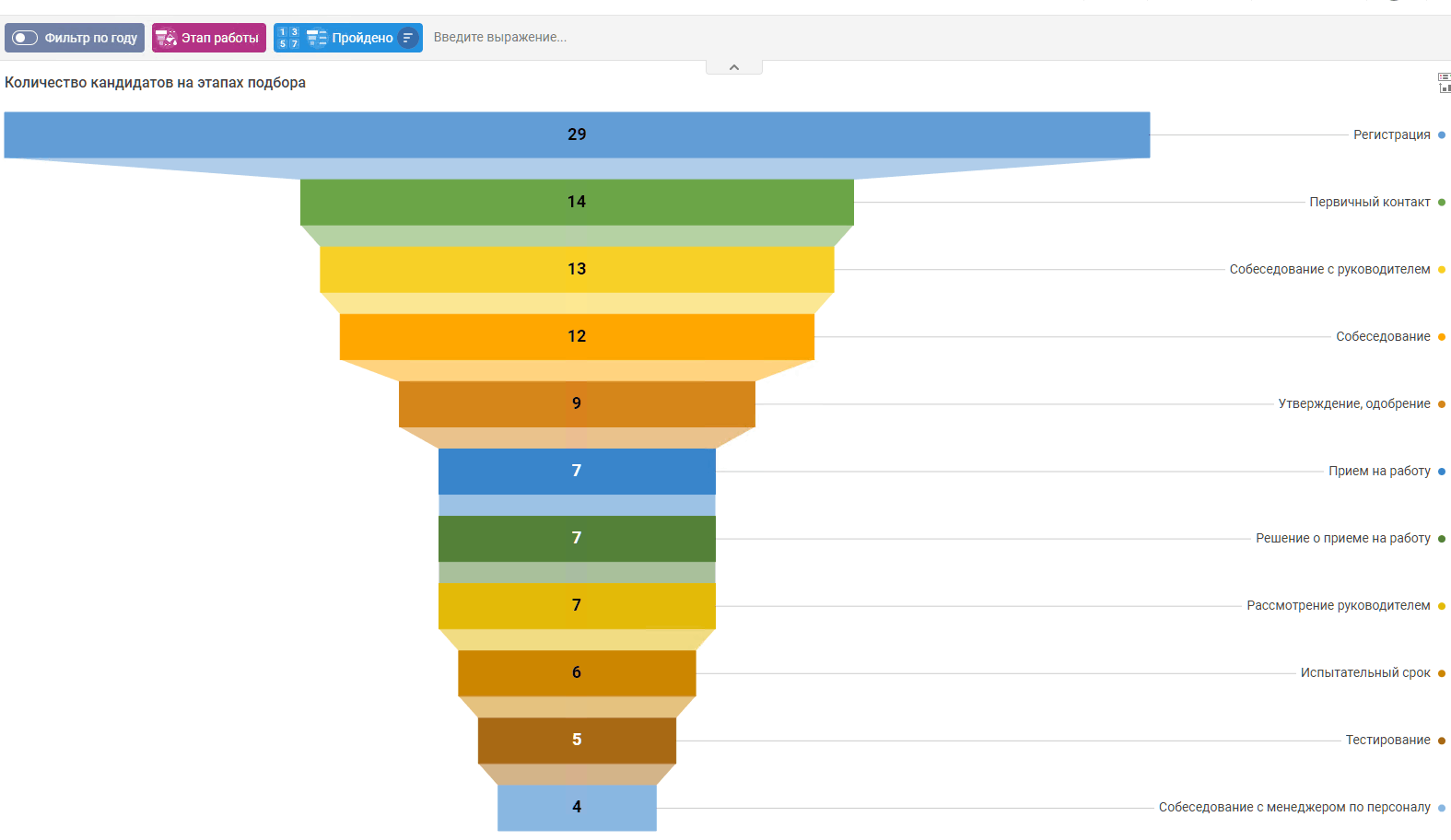Click the Регистрация legend label

coord(1391,134)
